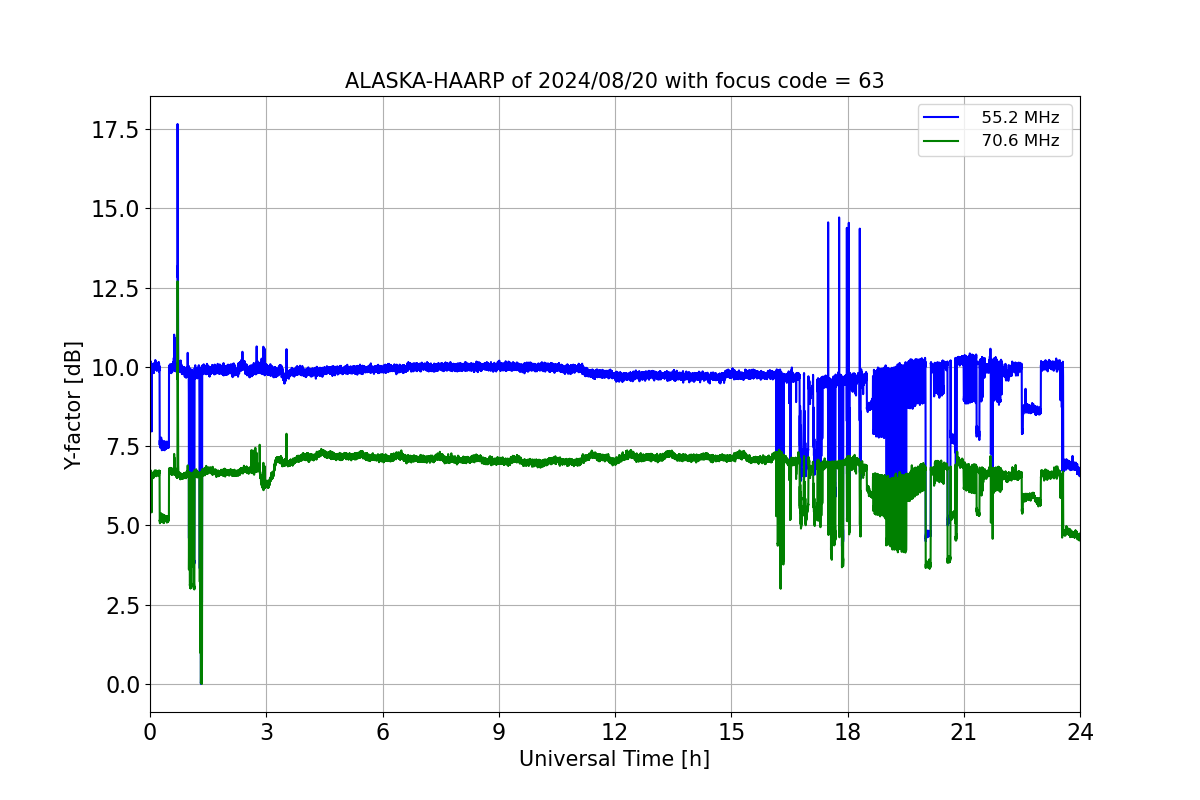Click the '5.0' y-axis tick label
Viewport: 1200px width, 800px height.
pos(122,526)
